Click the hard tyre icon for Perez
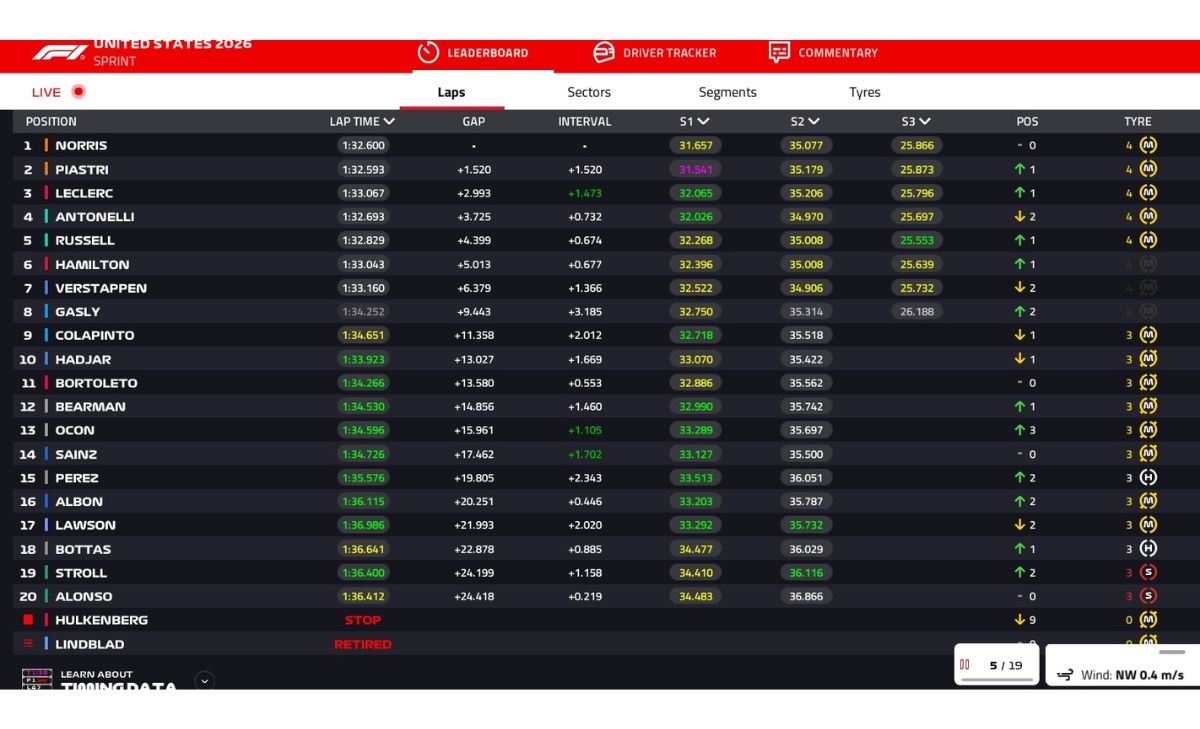1200x729 pixels. click(x=1148, y=478)
